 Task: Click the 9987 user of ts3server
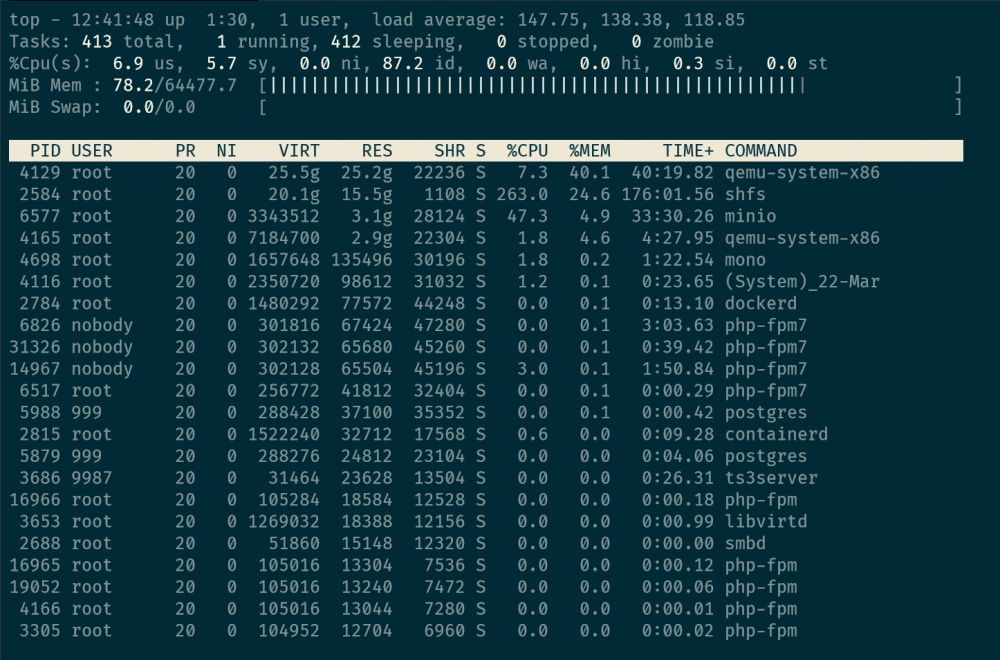(x=92, y=478)
